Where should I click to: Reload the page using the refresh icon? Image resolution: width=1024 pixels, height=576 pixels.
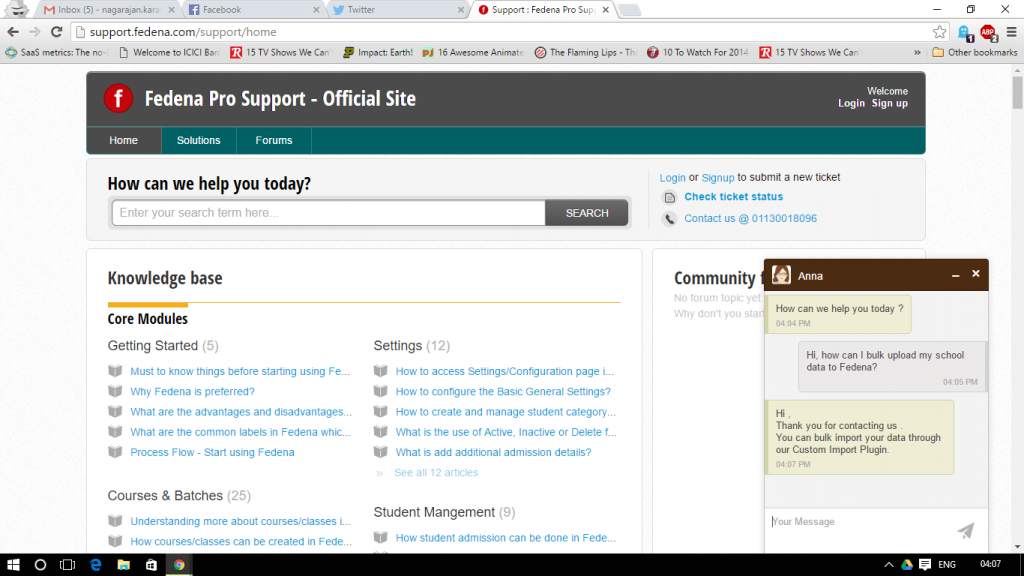coord(57,31)
